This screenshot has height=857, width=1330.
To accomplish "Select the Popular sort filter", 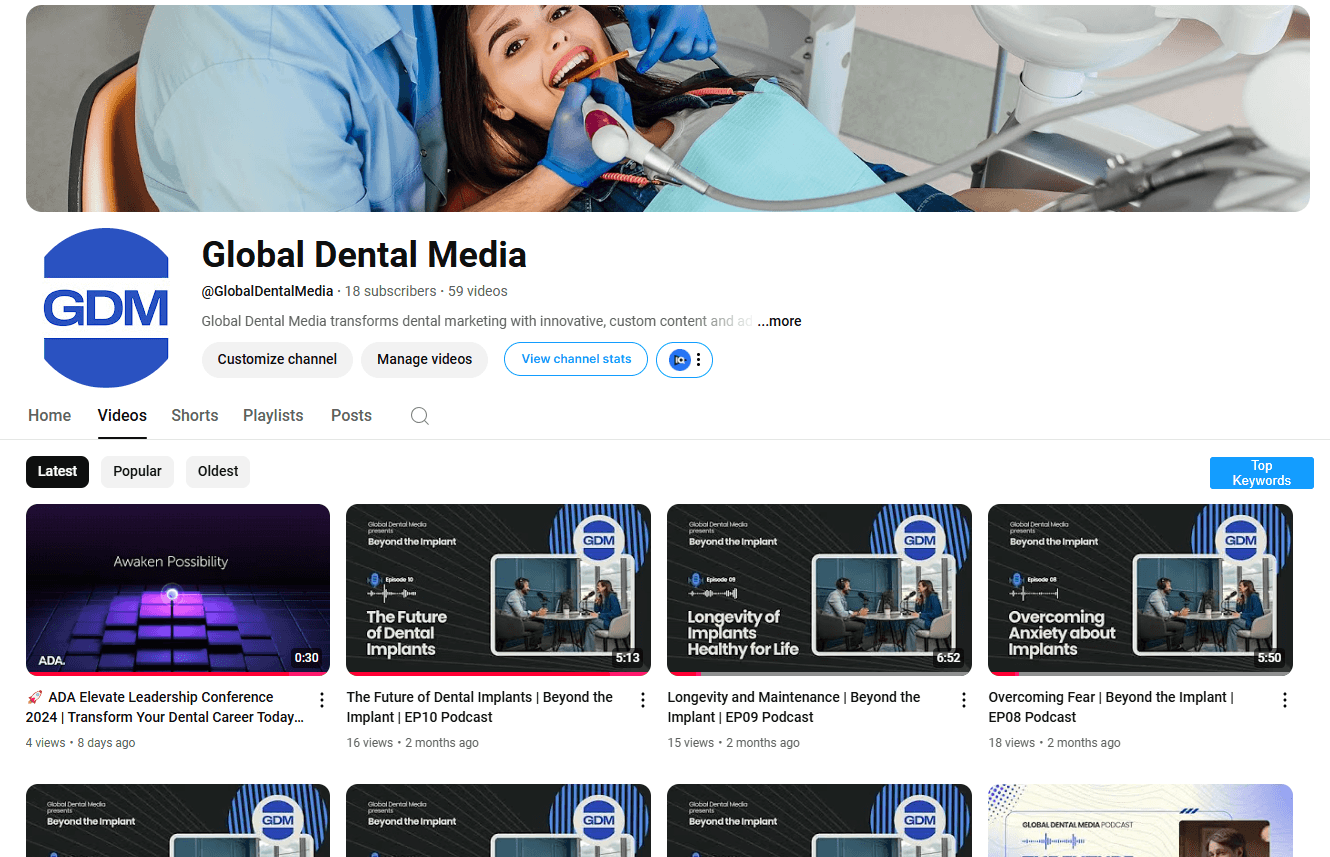I will point(137,472).
